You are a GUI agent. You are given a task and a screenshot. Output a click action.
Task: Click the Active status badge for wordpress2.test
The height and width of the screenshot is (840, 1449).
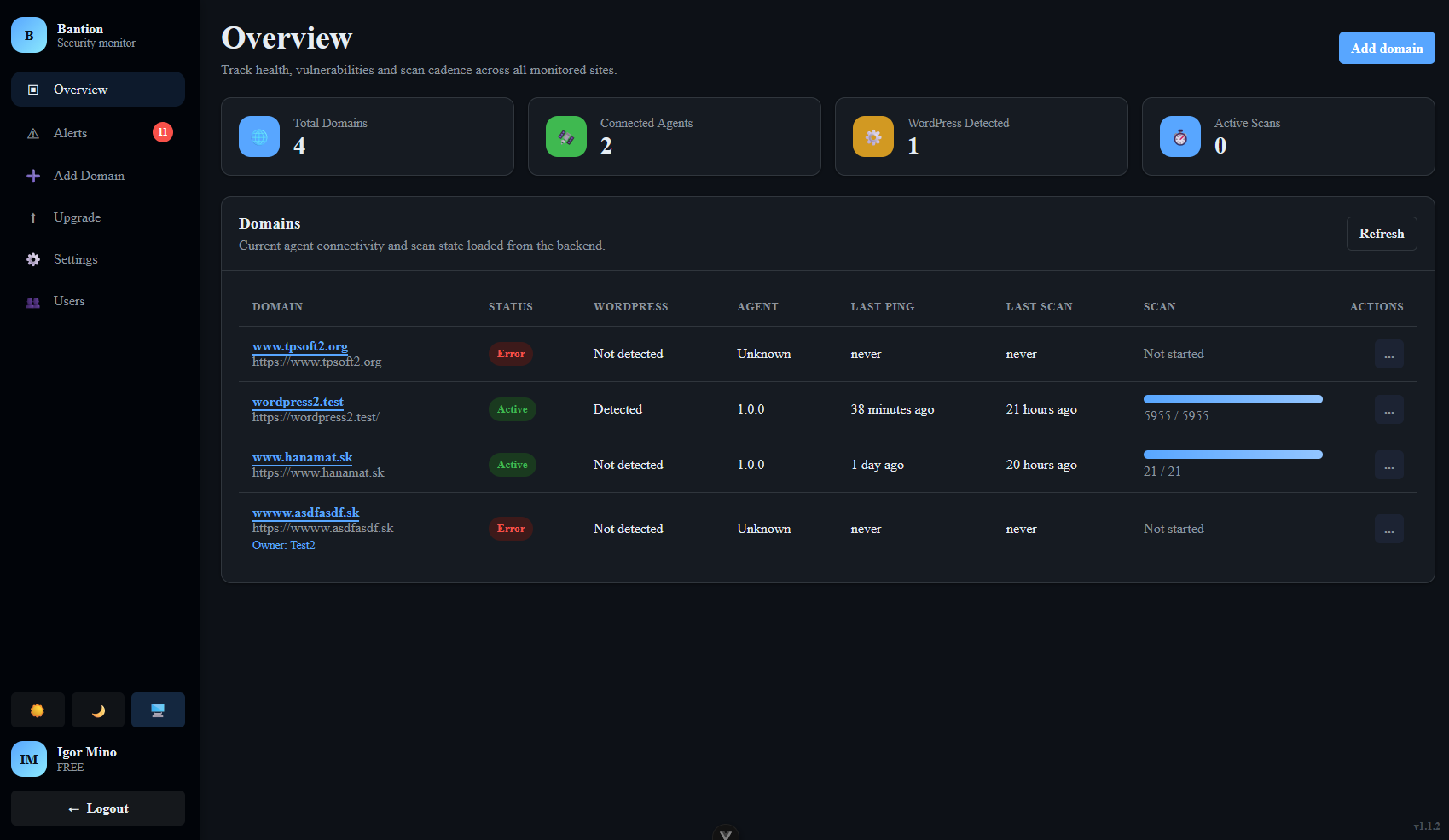(513, 409)
